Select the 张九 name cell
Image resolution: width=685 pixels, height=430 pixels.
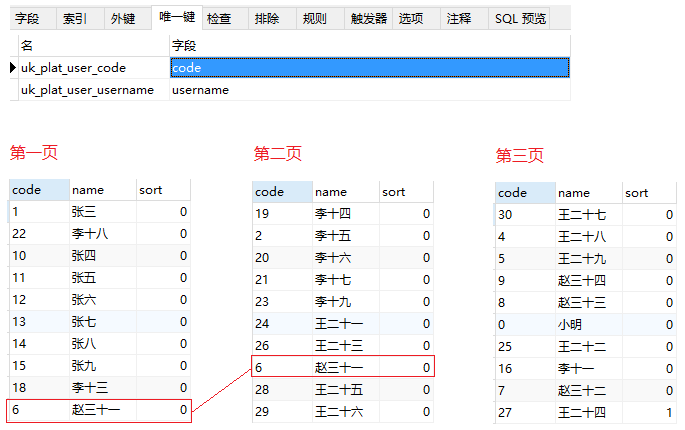(x=103, y=366)
